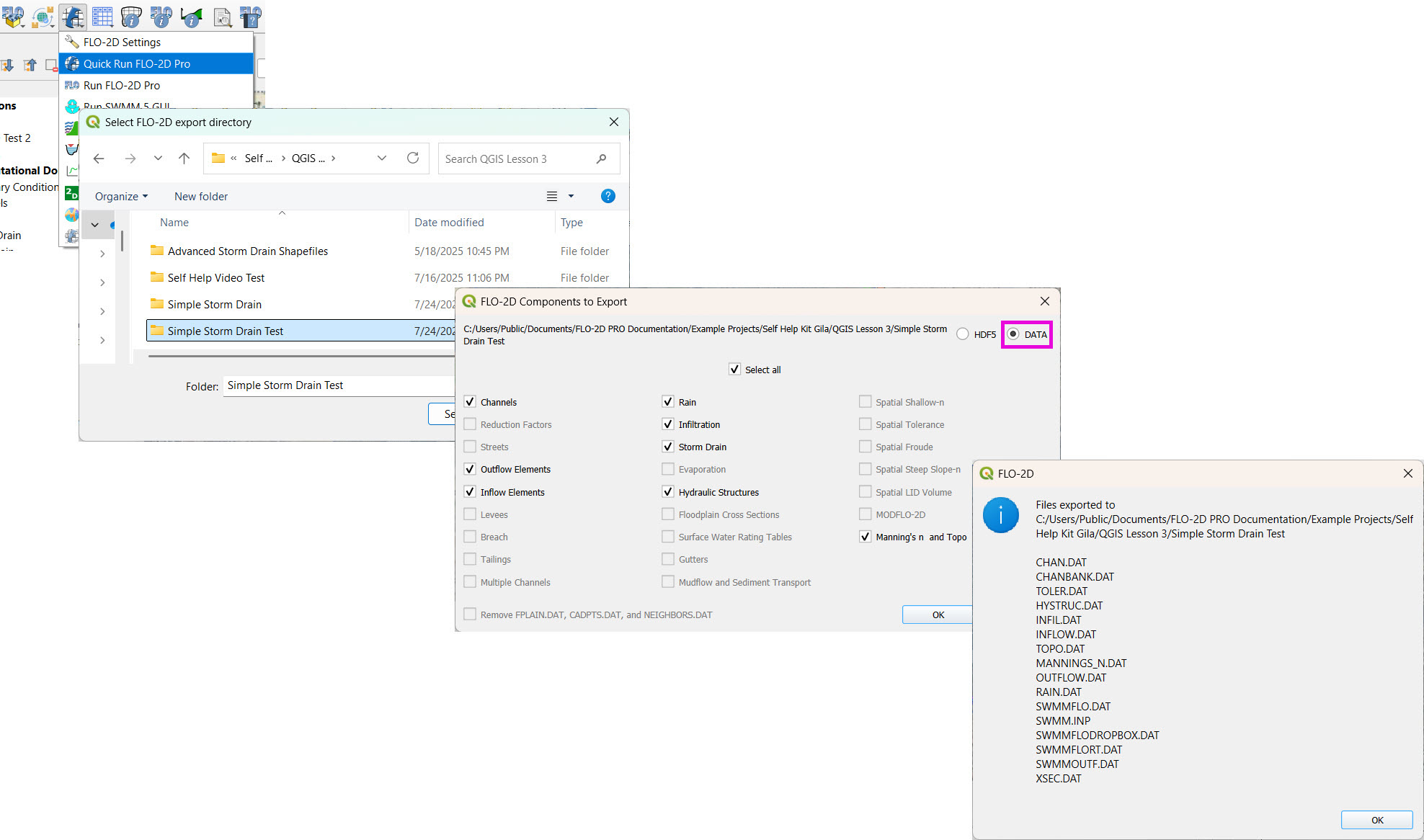The width and height of the screenshot is (1424, 840).
Task: Select the HDF5 radio button
Action: [x=963, y=334]
